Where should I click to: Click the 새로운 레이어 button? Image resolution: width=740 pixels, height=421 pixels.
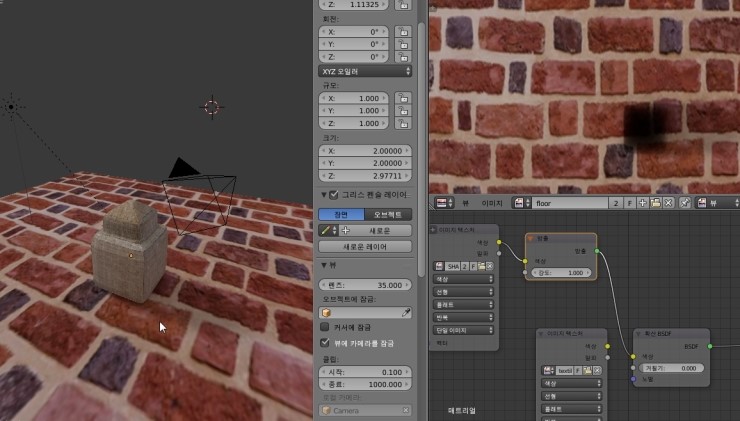(365, 246)
